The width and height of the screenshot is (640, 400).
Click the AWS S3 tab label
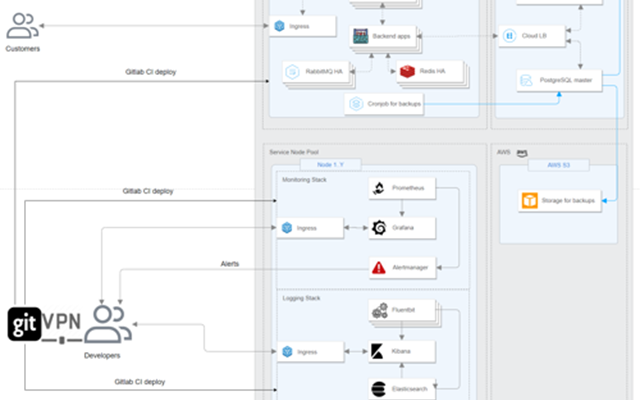coord(558,165)
